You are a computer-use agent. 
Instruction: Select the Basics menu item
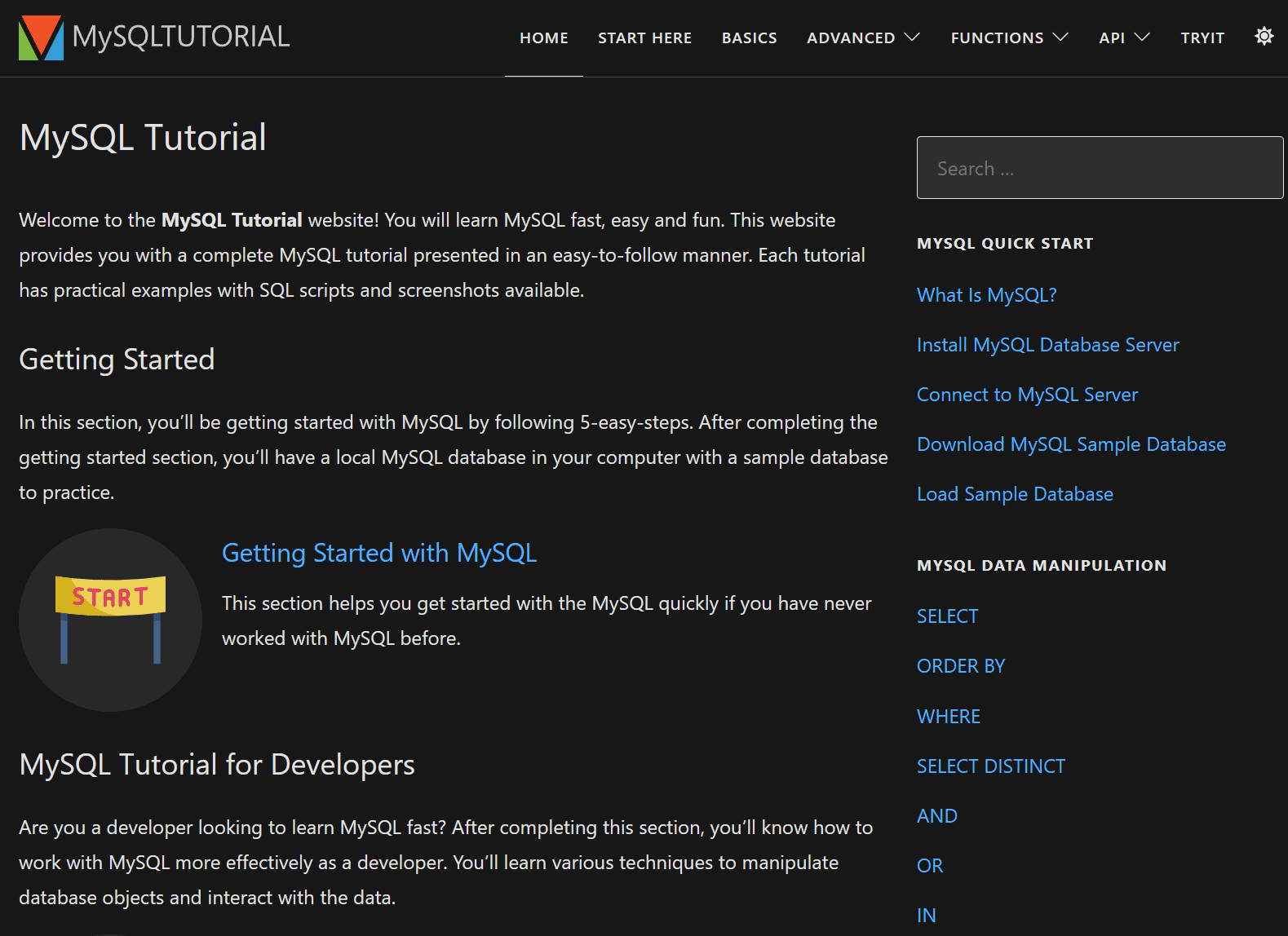coord(749,38)
